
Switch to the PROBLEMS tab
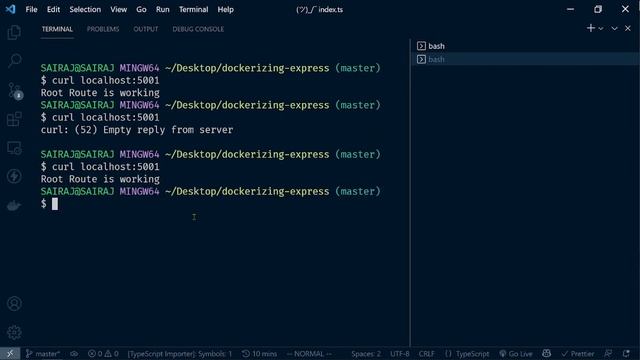(x=103, y=29)
